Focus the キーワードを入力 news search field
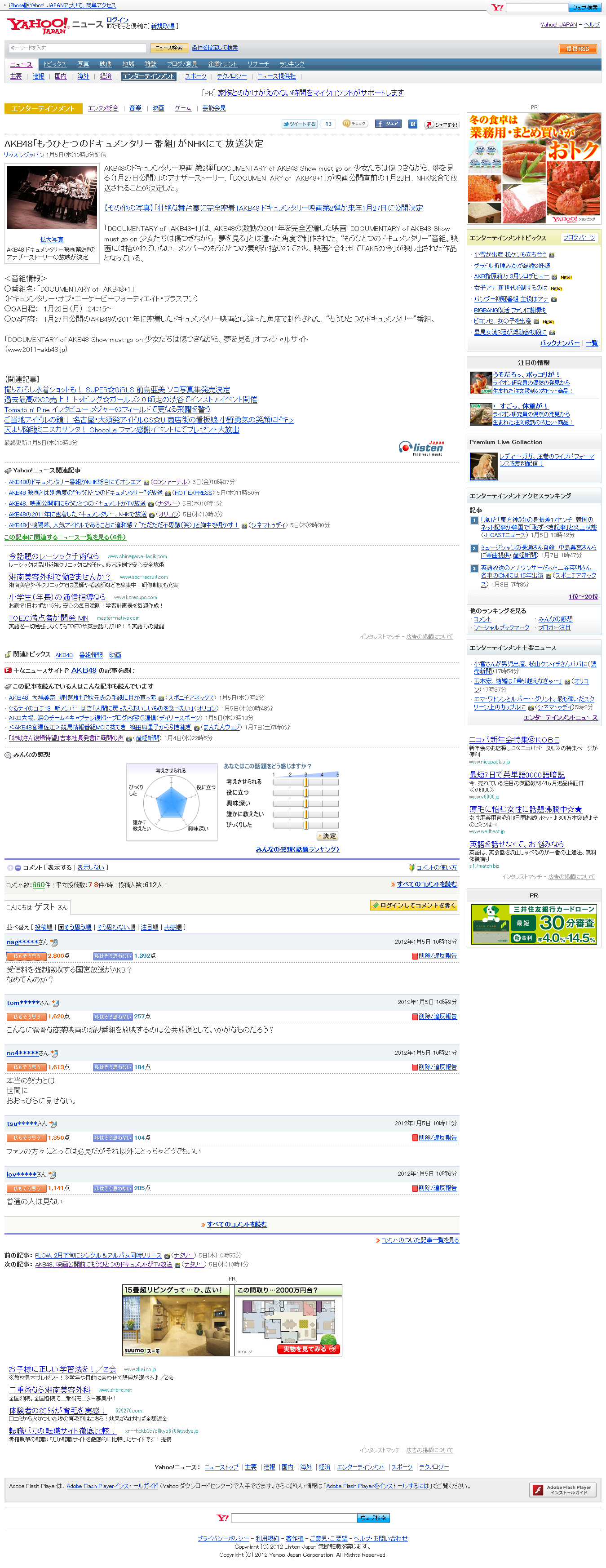 (x=77, y=48)
